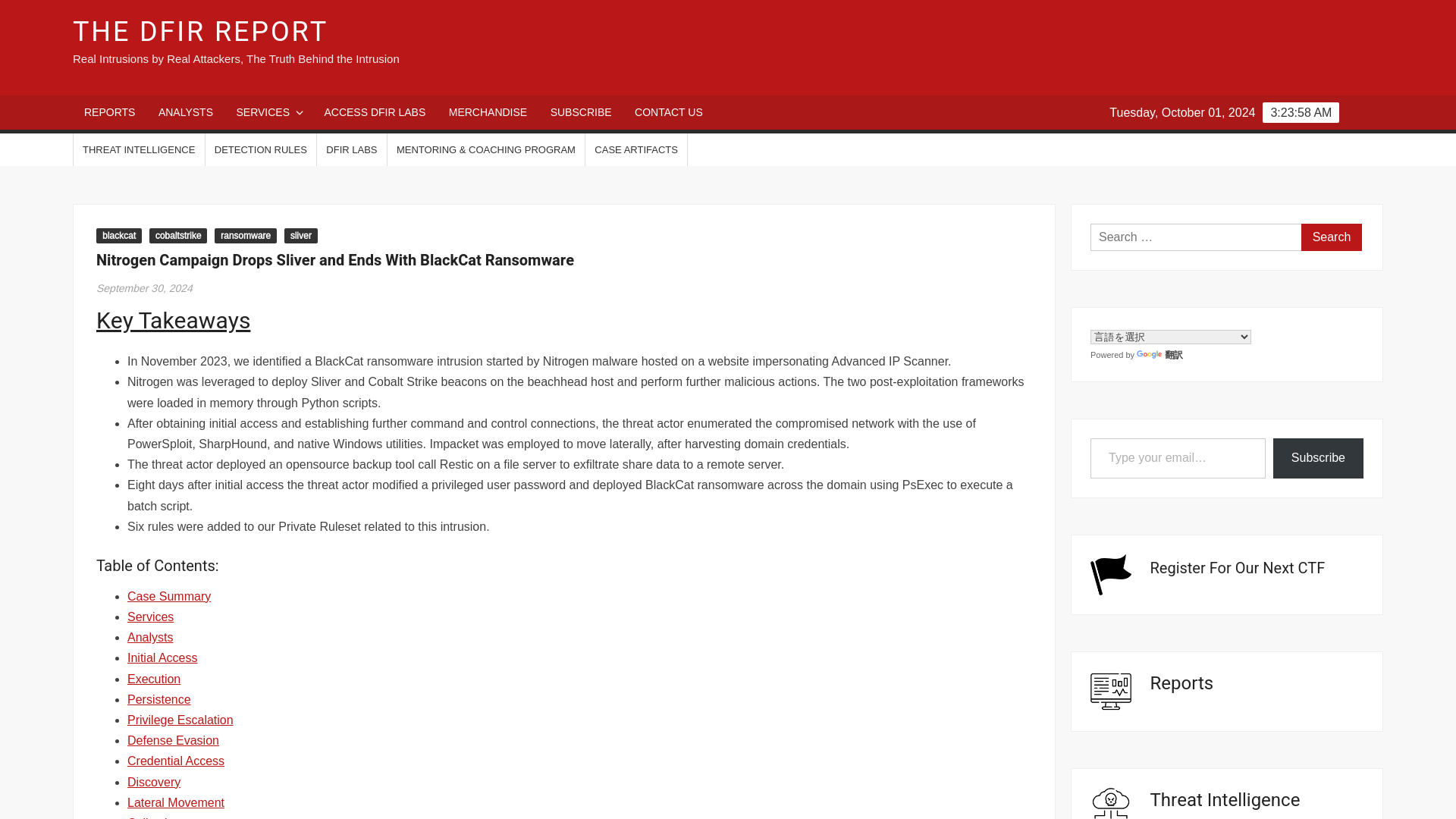Select the language chooser dropdown
This screenshot has height=819, width=1456.
pyautogui.click(x=1170, y=337)
